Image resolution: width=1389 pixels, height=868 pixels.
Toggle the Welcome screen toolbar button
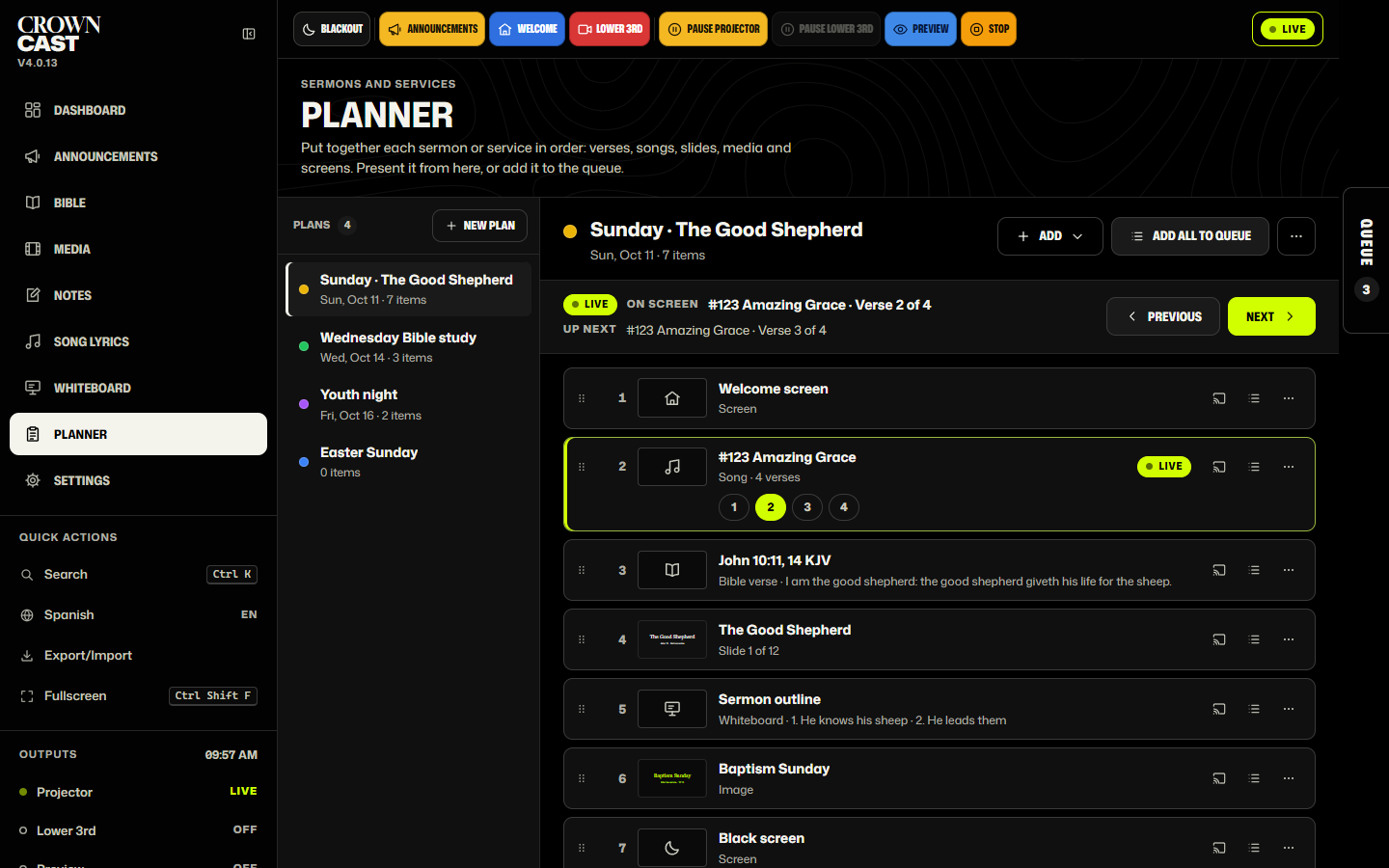pyautogui.click(x=527, y=29)
